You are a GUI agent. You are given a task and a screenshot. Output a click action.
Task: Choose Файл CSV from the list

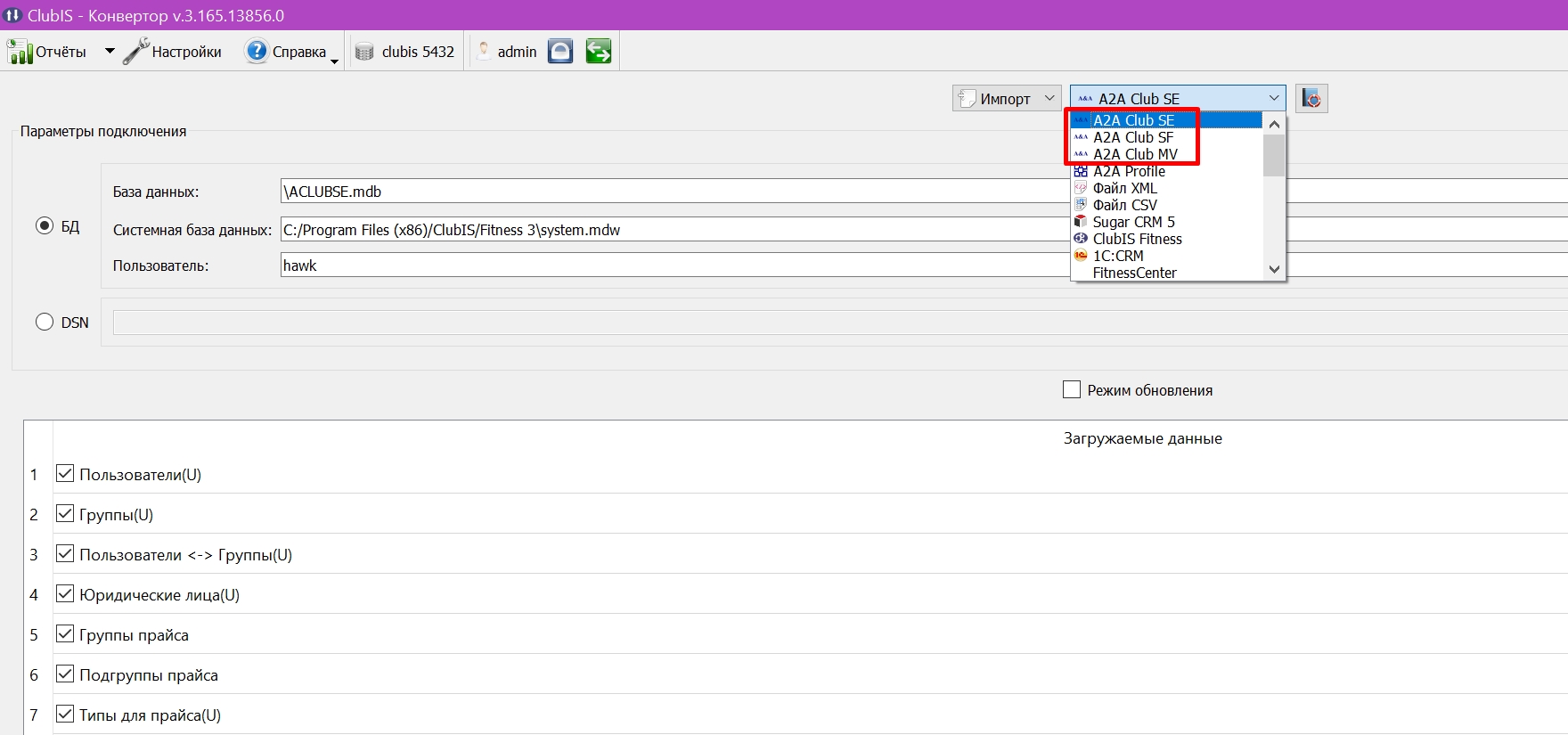tap(1166, 205)
